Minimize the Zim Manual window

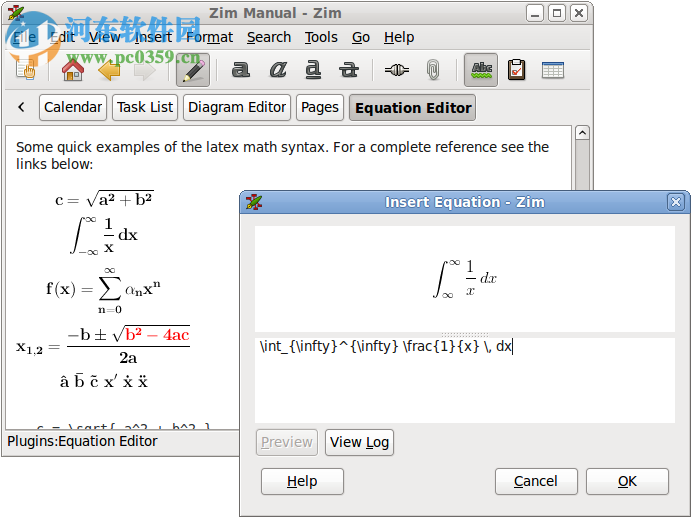pos(535,13)
